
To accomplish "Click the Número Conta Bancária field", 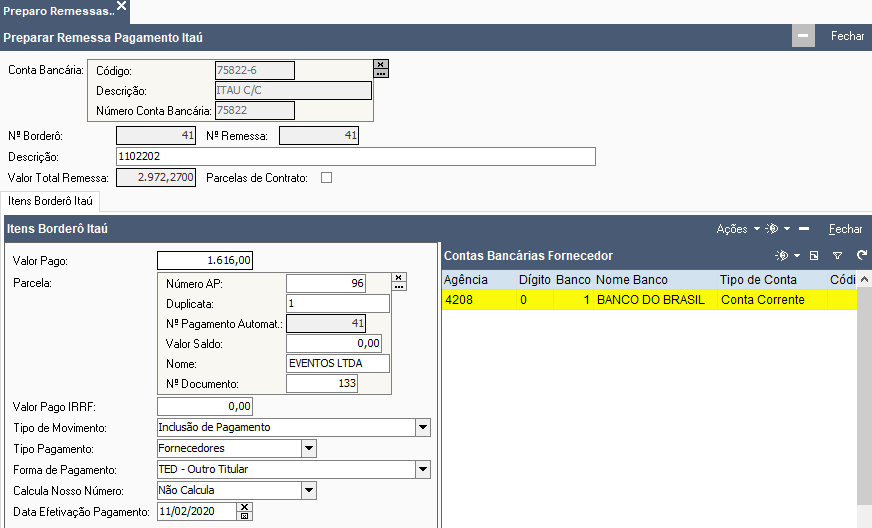I will pyautogui.click(x=255, y=110).
